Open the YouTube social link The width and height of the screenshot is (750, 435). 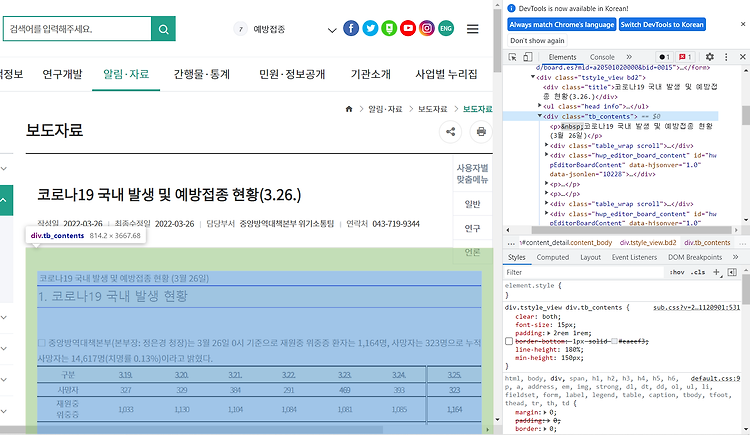tap(408, 28)
